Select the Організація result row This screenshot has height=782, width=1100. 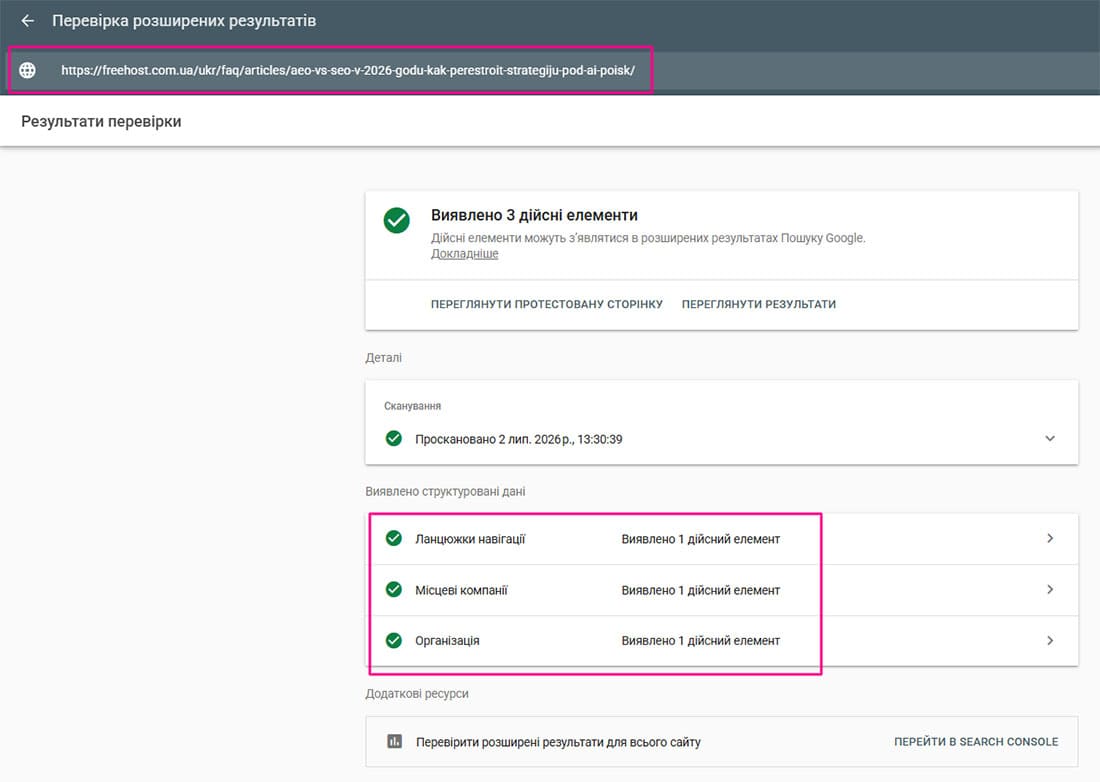[x=722, y=640]
